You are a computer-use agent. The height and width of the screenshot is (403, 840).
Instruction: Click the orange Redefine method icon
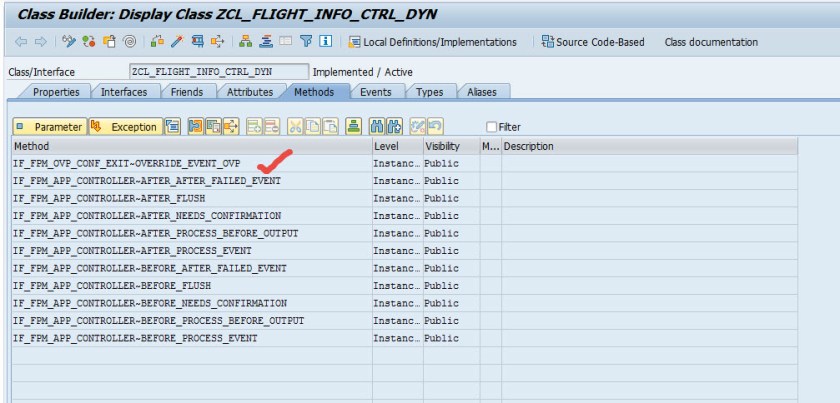point(196,127)
